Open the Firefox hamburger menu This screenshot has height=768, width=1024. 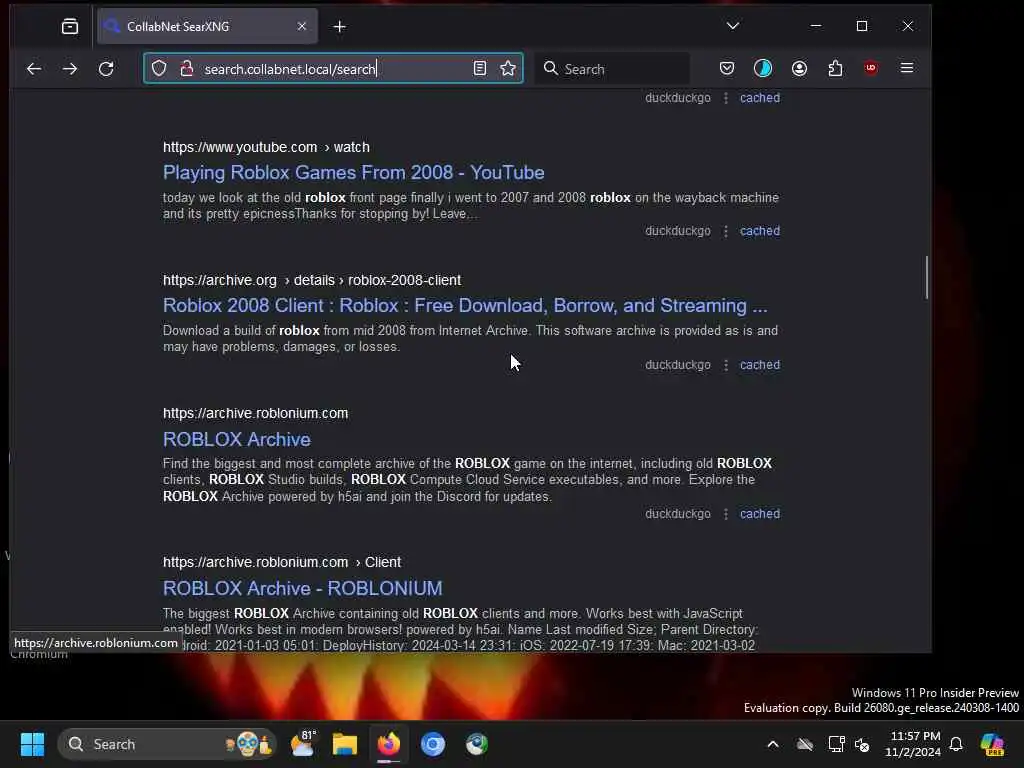(906, 68)
